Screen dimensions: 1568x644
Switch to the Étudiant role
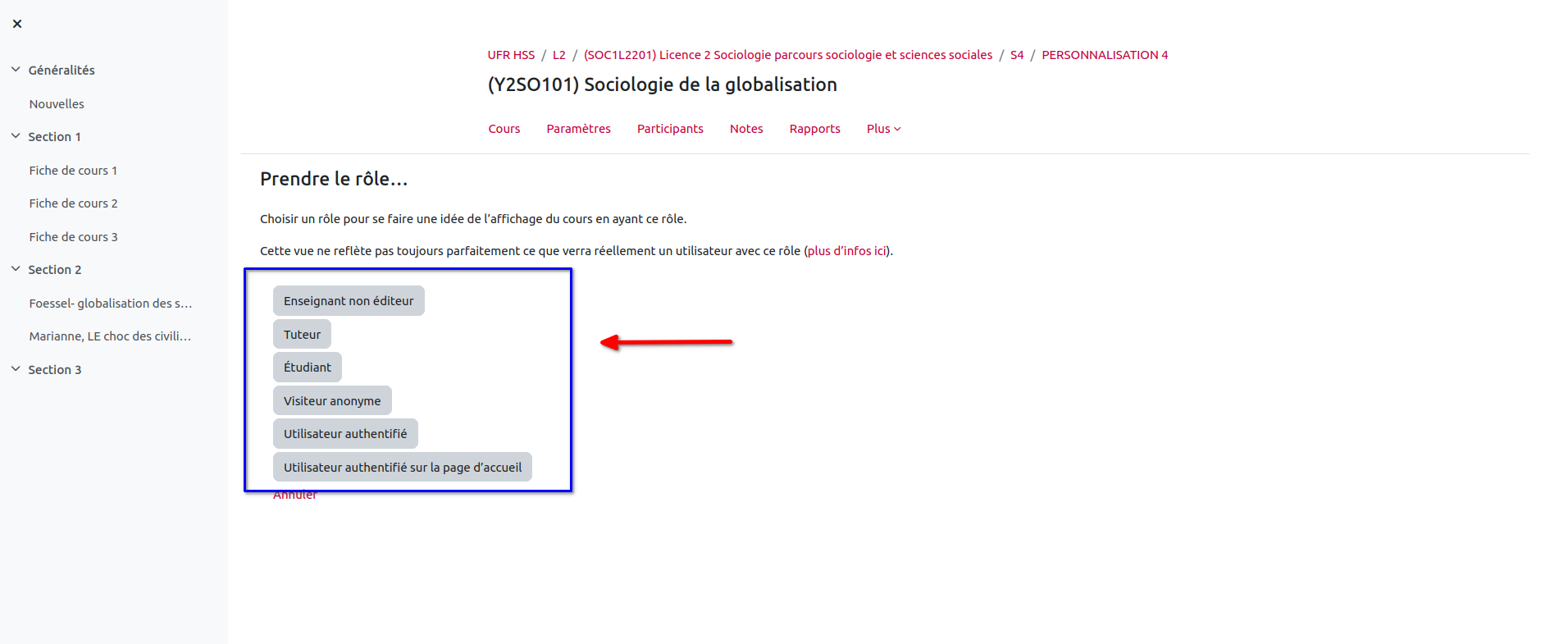coord(308,368)
